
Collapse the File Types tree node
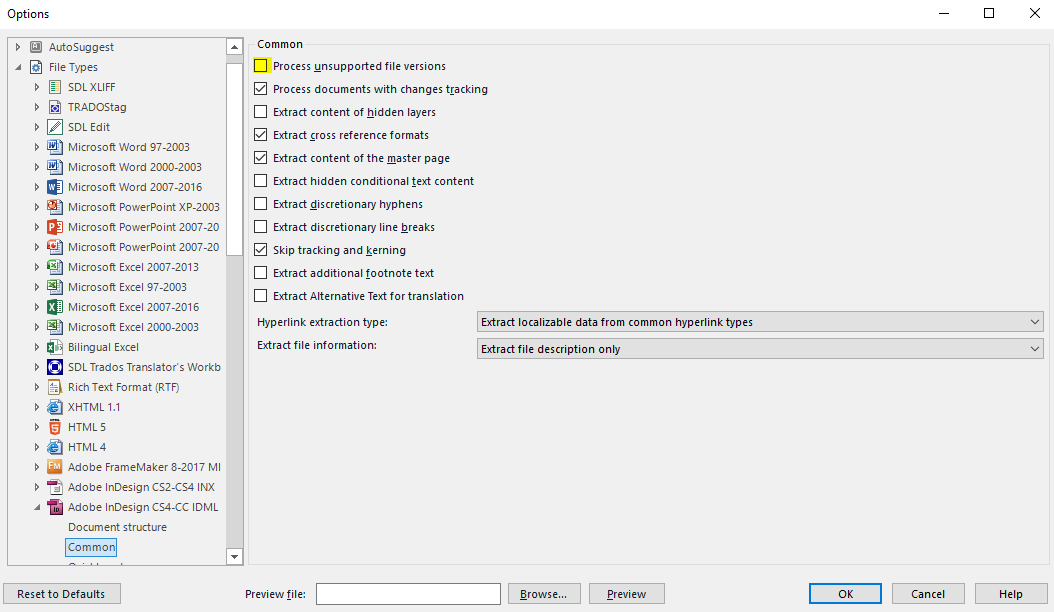click(18, 67)
